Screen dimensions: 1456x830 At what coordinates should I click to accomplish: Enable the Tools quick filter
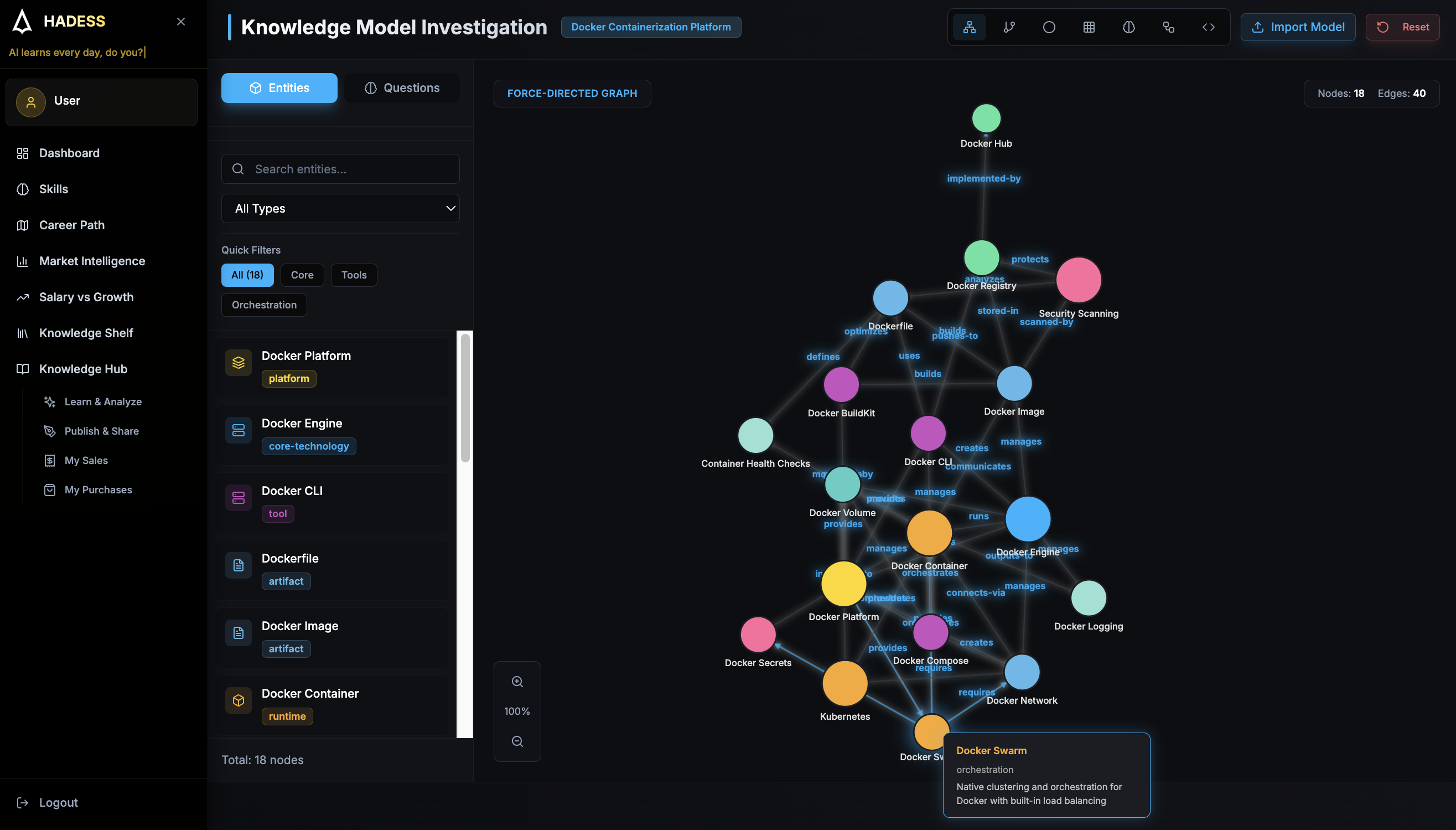tap(353, 275)
